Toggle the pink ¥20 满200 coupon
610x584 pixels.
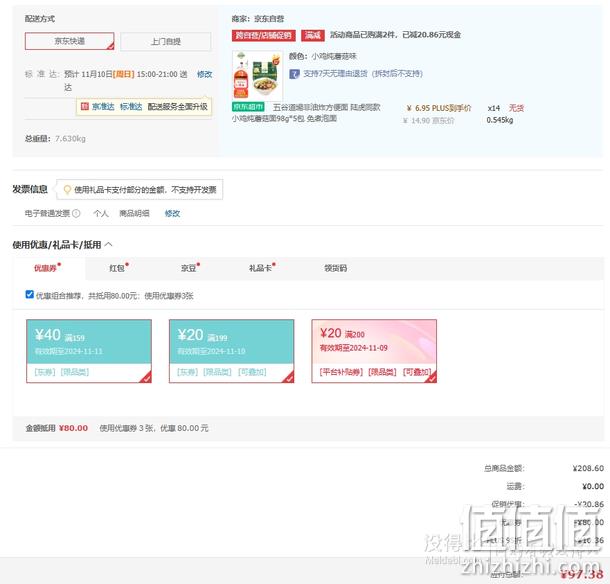click(x=374, y=351)
